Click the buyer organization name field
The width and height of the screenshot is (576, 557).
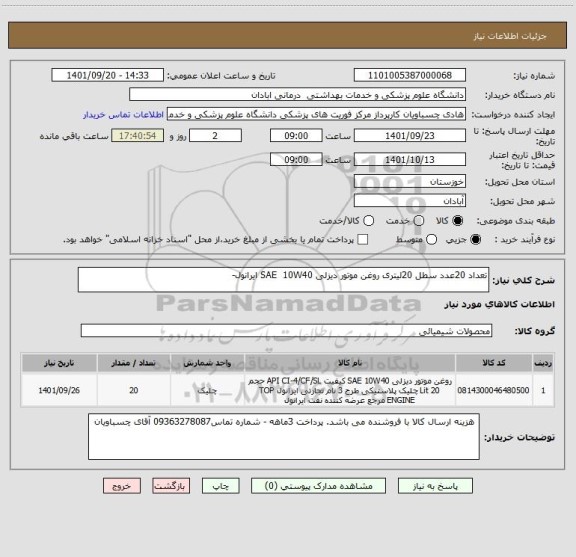(298, 95)
